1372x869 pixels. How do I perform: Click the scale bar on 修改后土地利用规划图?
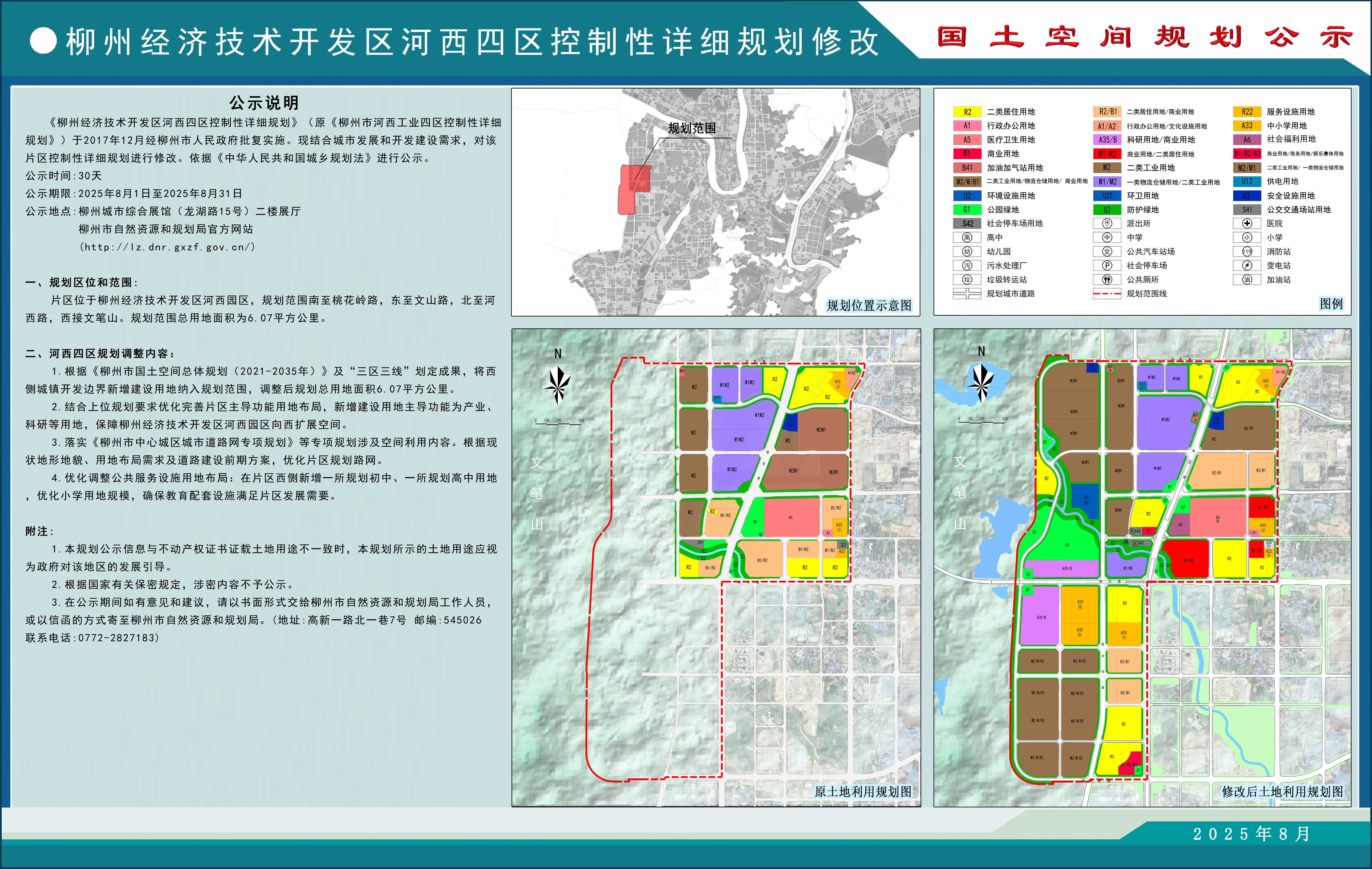(983, 420)
